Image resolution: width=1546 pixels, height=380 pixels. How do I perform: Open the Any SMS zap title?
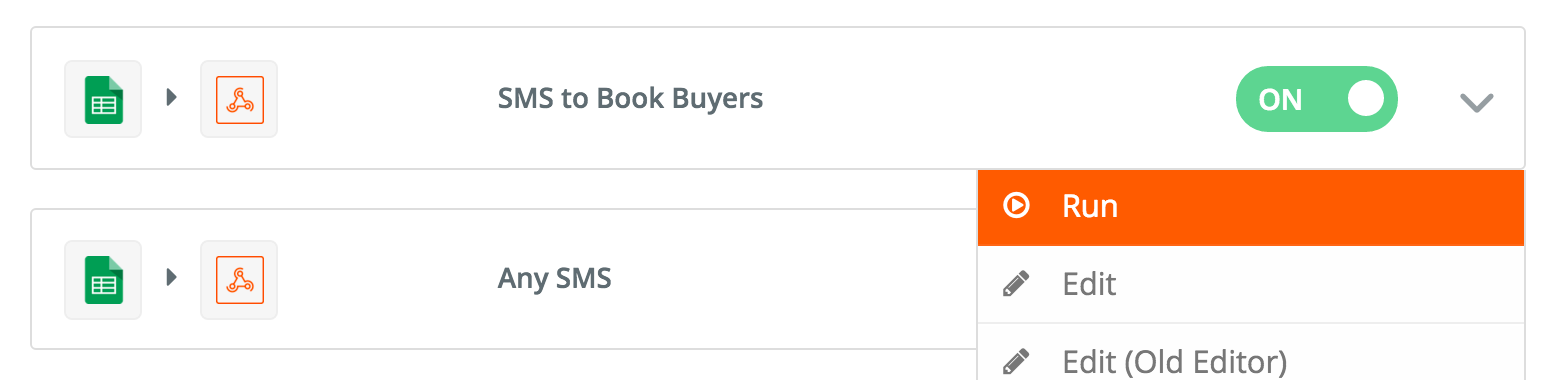tap(554, 278)
